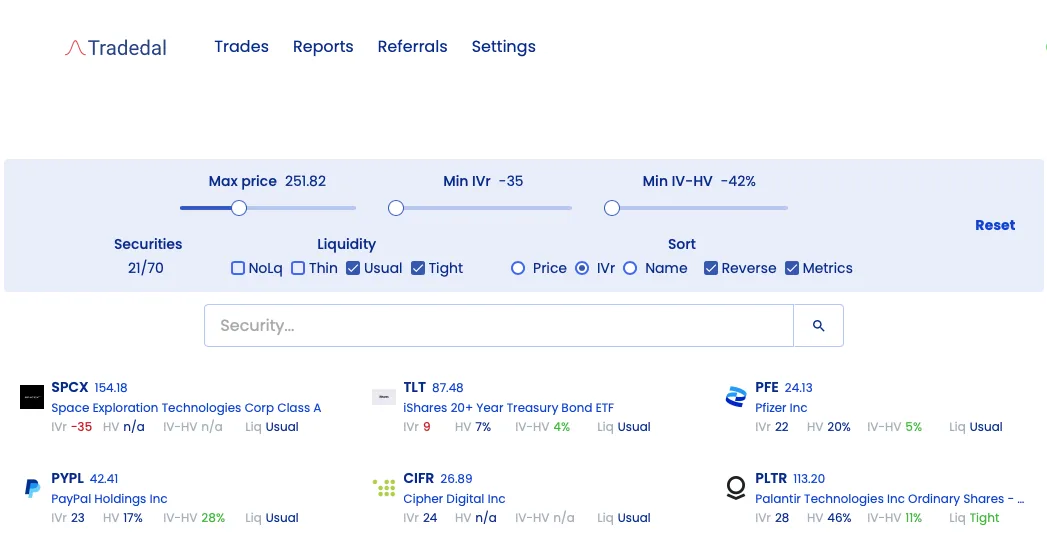1047x543 pixels.
Task: Enable the NoLq liquidity checkbox
Action: 238,268
